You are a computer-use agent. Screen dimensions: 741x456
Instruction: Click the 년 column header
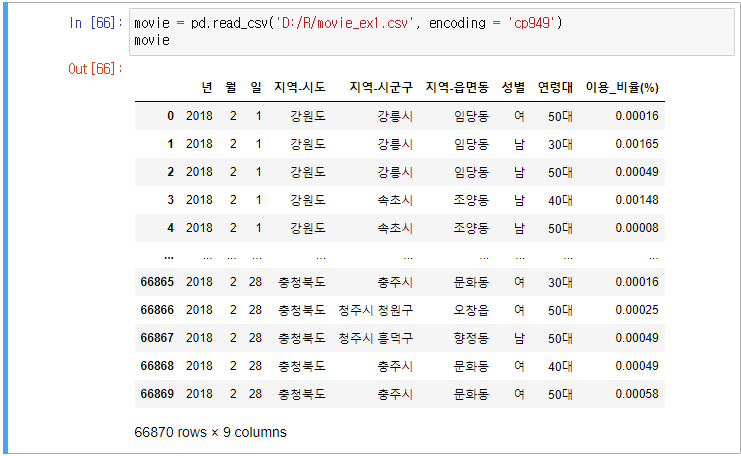(207, 87)
